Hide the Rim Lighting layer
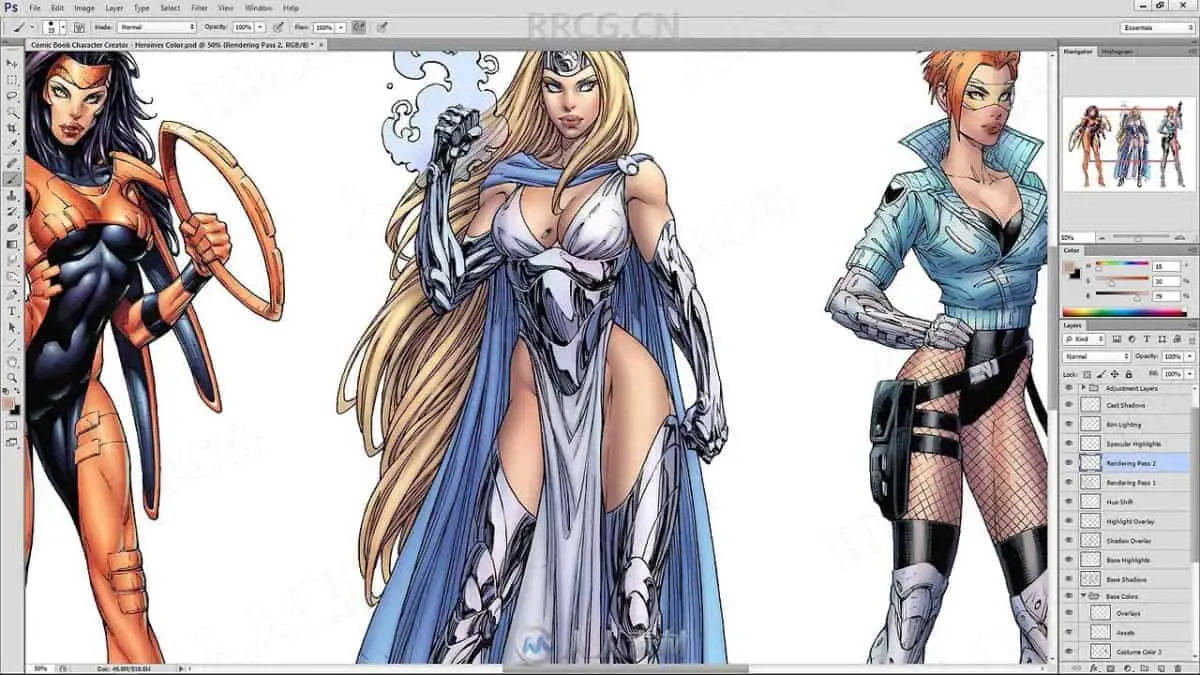The height and width of the screenshot is (675, 1200). pos(1069,424)
